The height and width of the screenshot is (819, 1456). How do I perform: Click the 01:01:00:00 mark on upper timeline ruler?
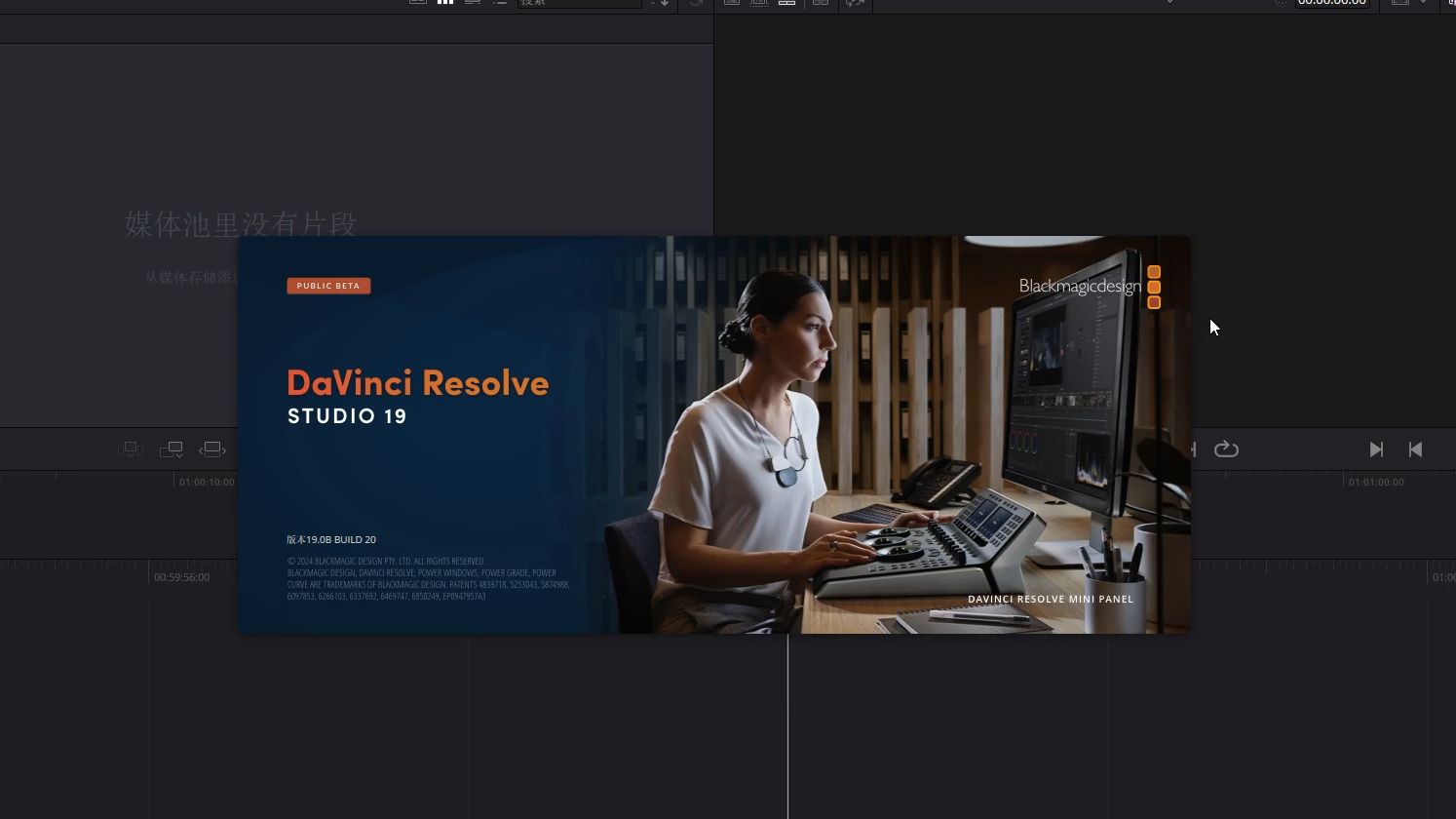click(1376, 482)
